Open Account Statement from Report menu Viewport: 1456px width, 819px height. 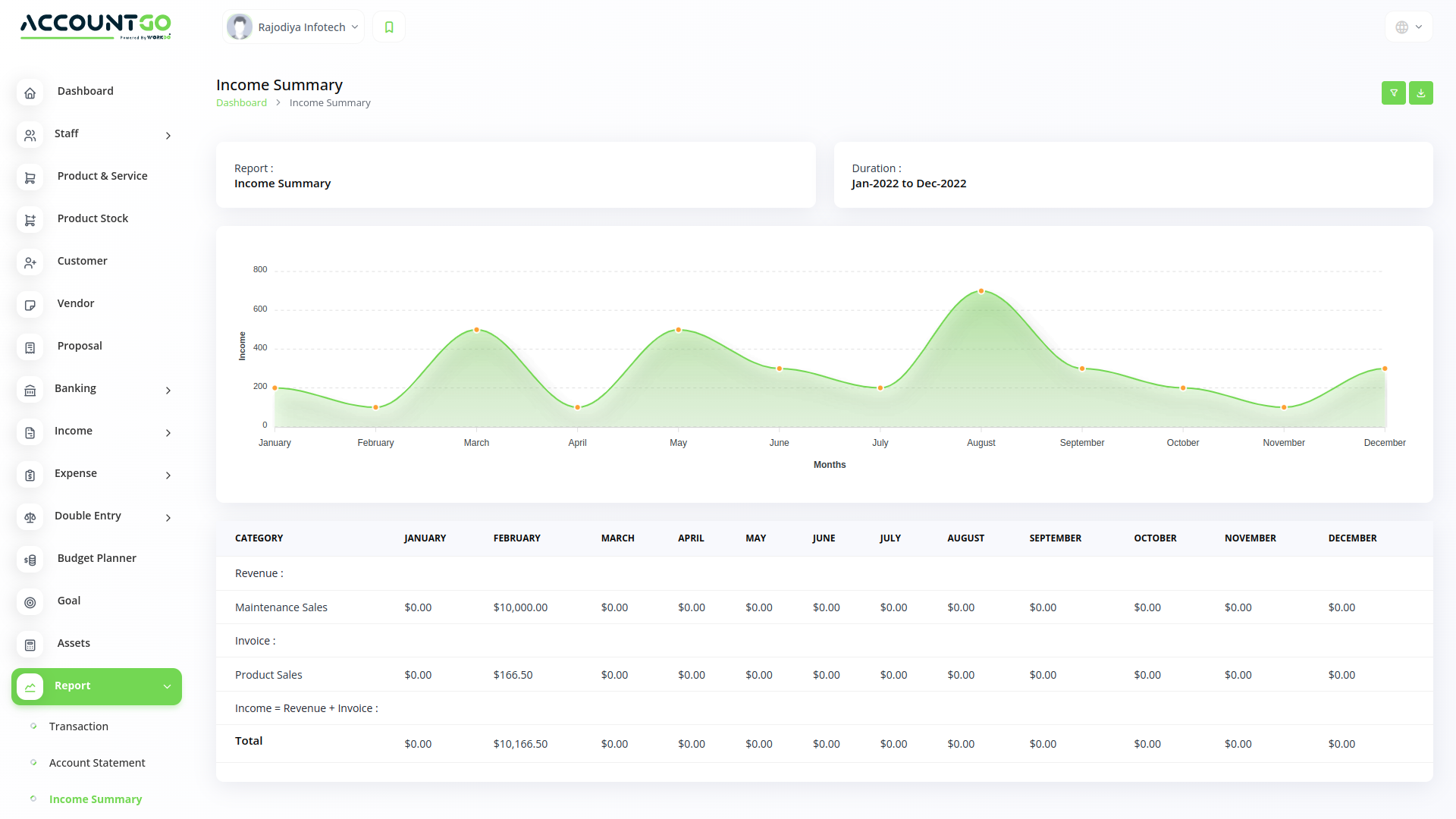pos(96,762)
